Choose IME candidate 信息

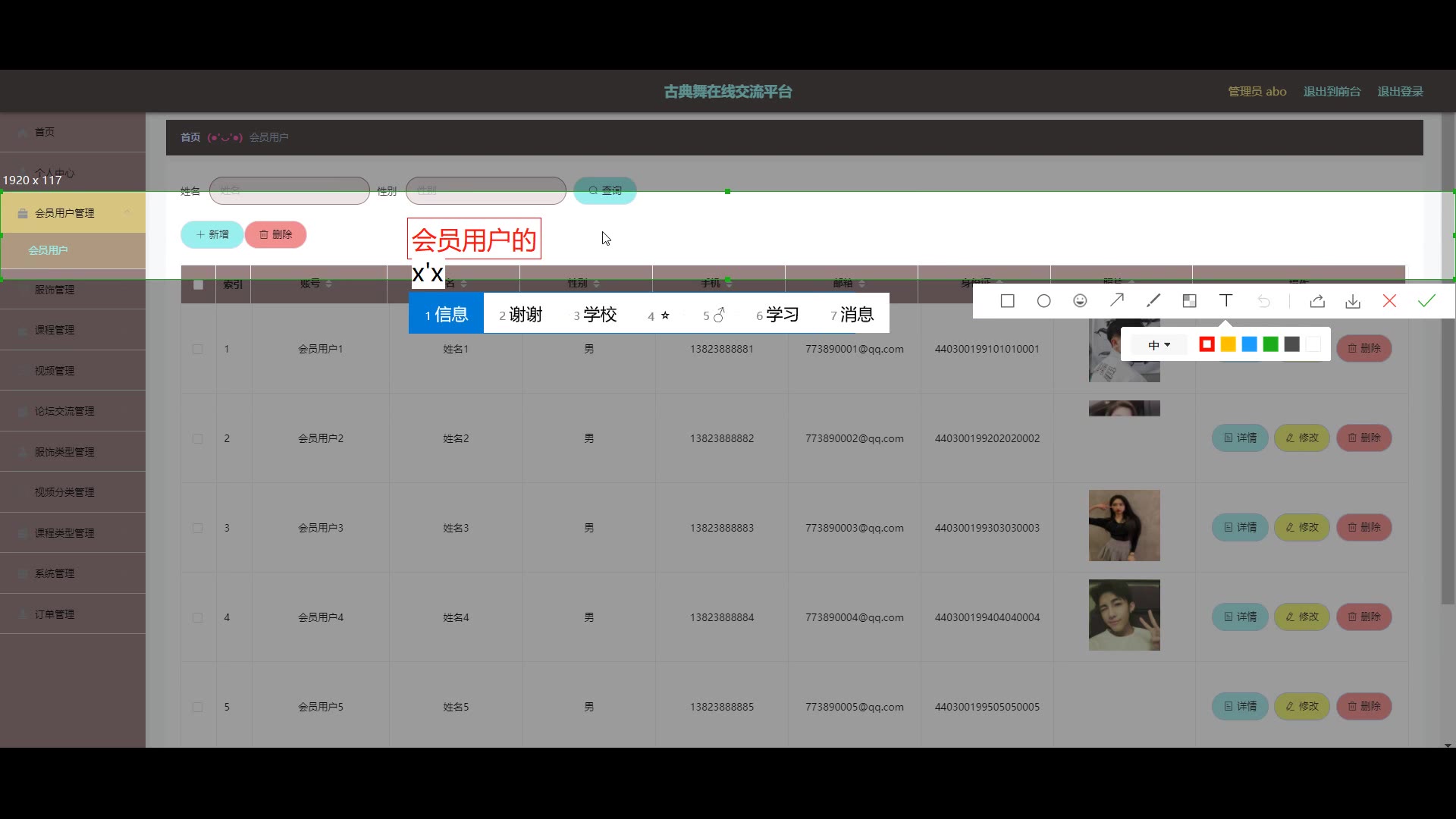tap(446, 314)
